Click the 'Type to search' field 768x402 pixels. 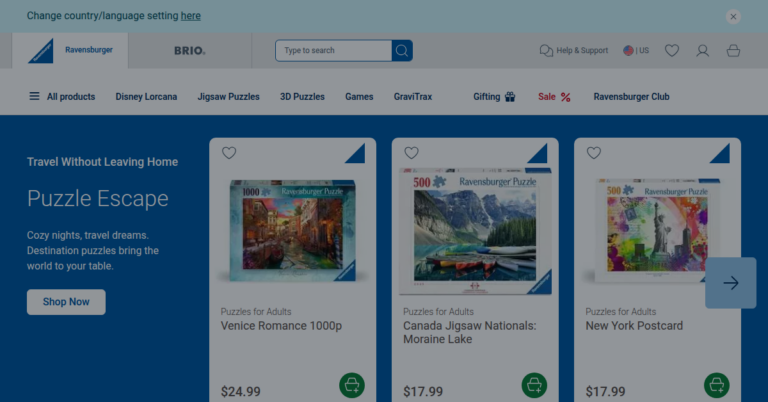[334, 50]
